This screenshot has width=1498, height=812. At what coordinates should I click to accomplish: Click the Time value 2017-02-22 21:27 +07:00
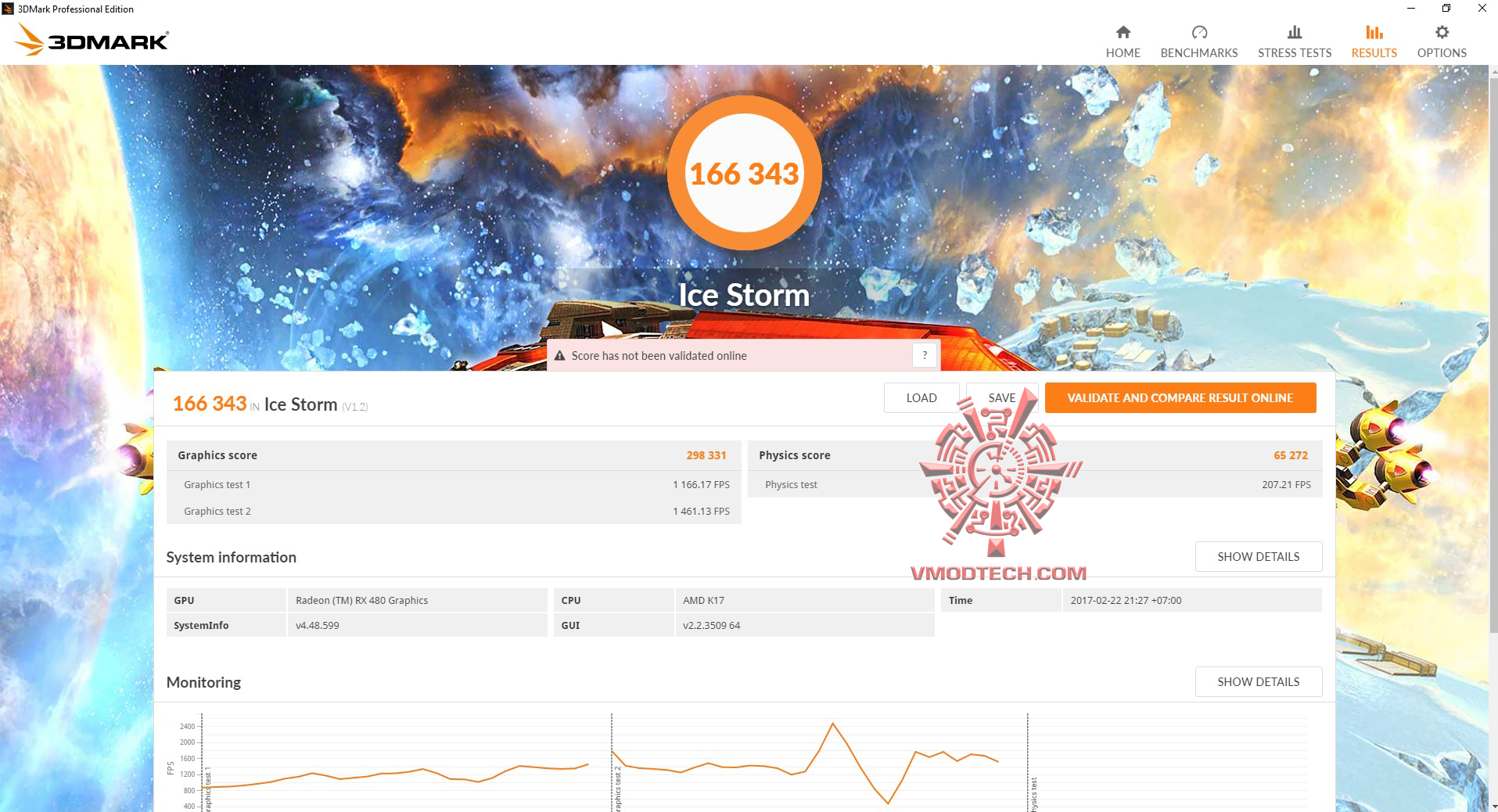tap(1126, 601)
